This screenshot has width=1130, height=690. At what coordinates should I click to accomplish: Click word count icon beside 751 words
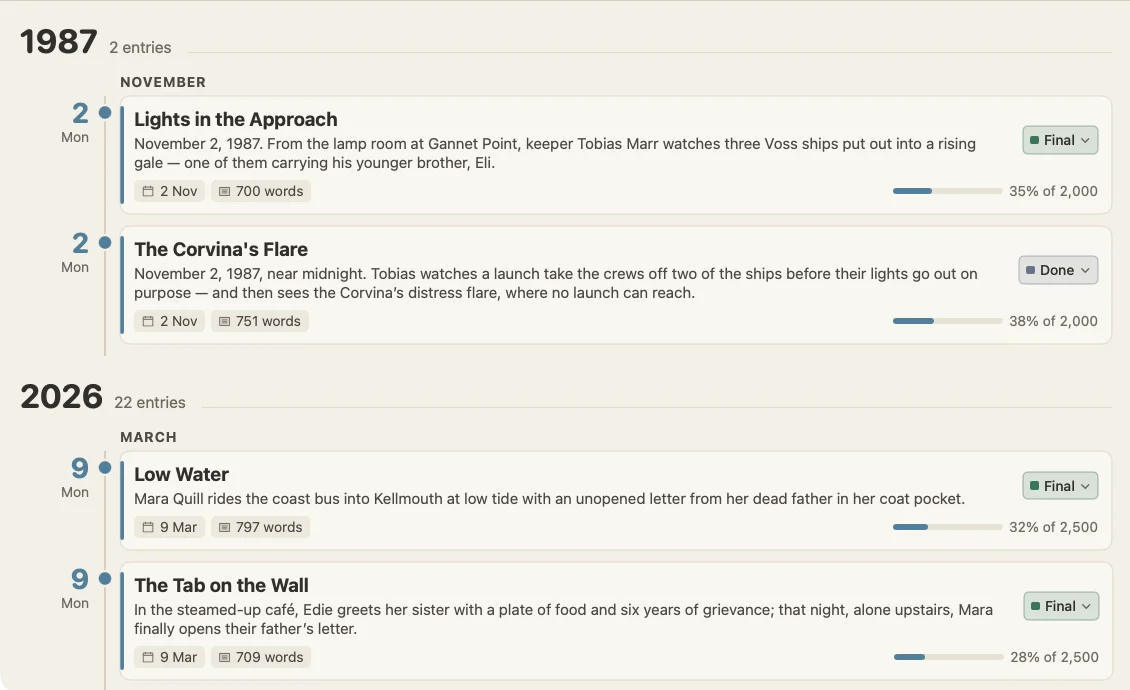[224, 321]
